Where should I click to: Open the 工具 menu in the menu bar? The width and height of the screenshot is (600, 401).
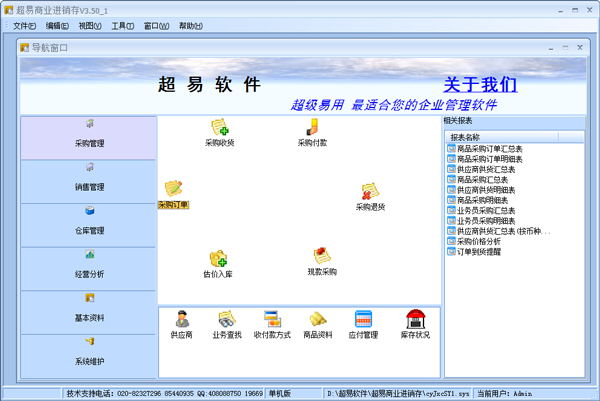[x=122, y=26]
